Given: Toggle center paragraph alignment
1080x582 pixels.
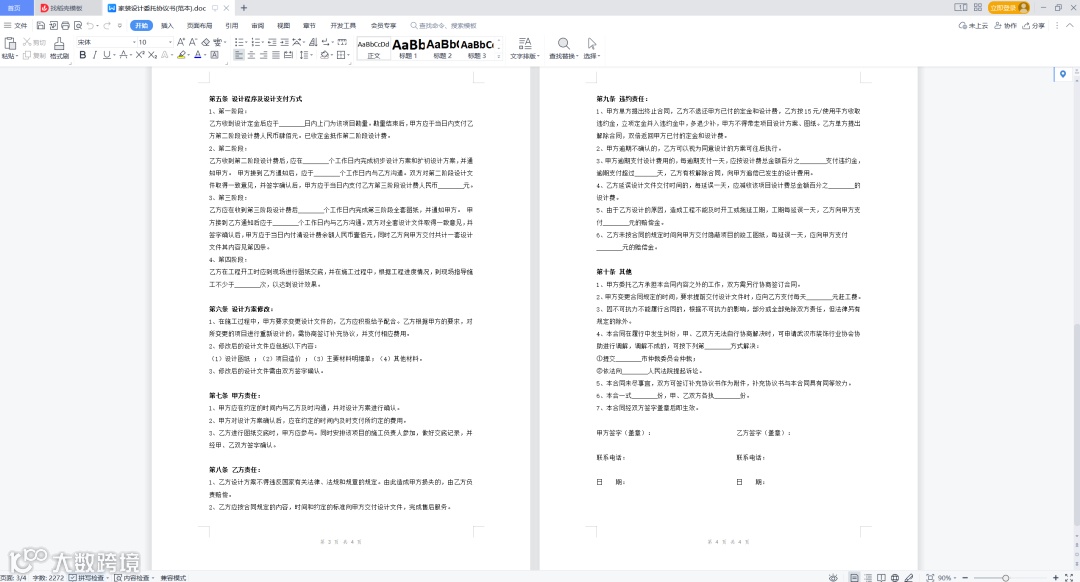Looking at the screenshot, I should point(251,55).
